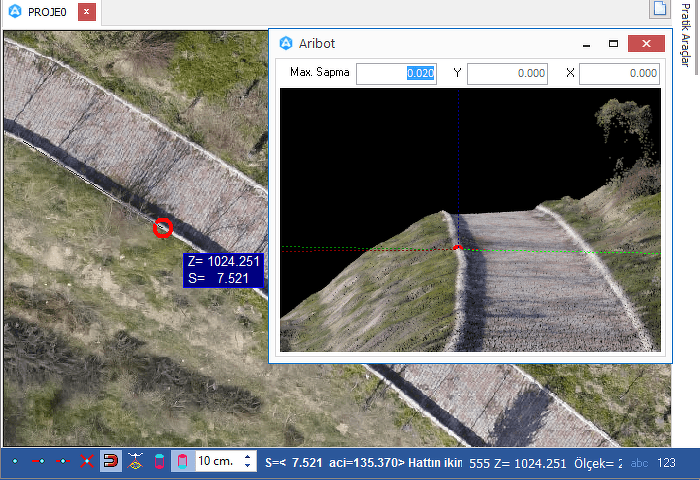Increase the 10 cm. spinner value
Image resolution: width=700 pixels, height=480 pixels.
pyautogui.click(x=246, y=457)
